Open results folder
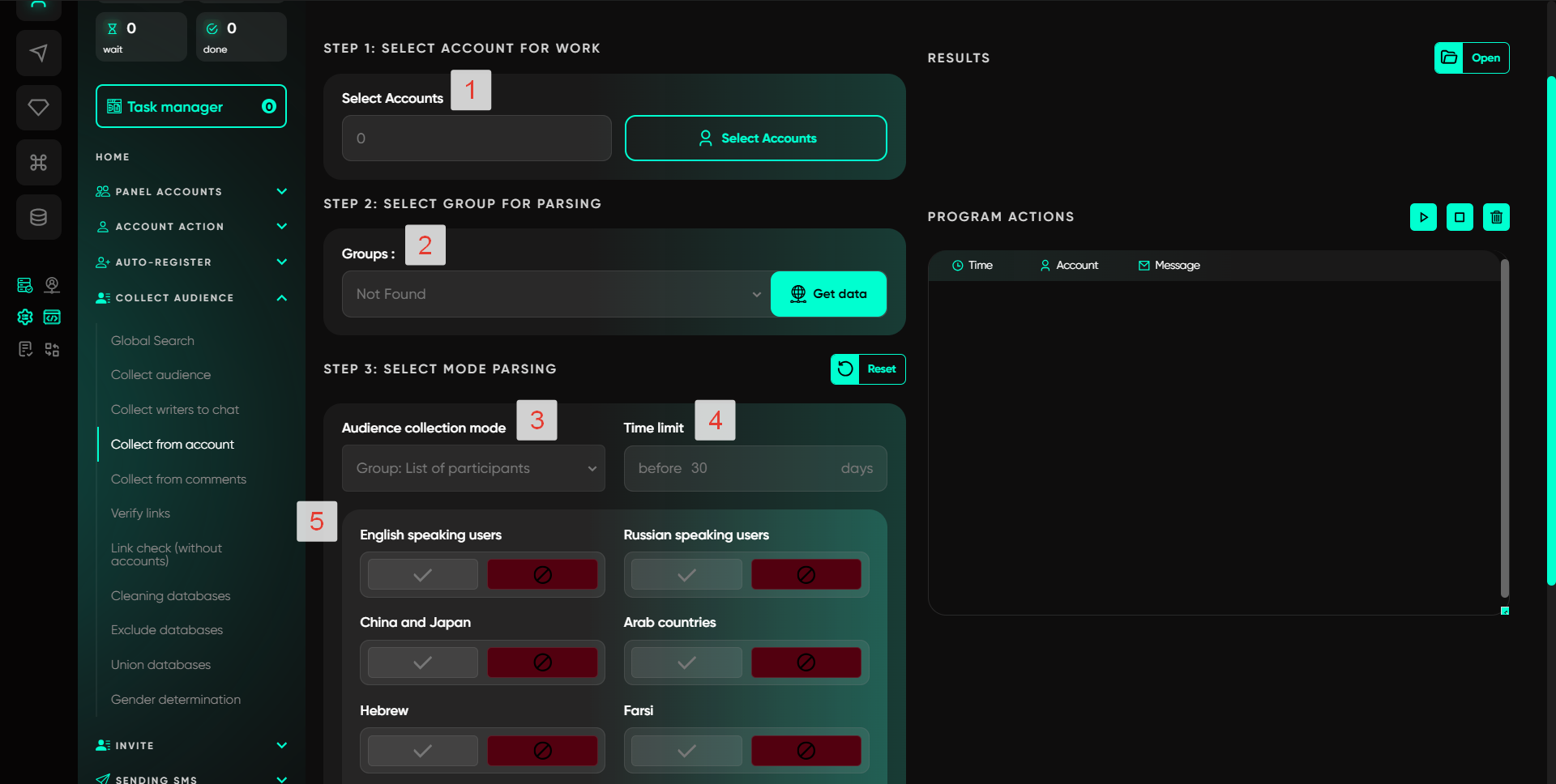1556x784 pixels. pyautogui.click(x=1471, y=58)
